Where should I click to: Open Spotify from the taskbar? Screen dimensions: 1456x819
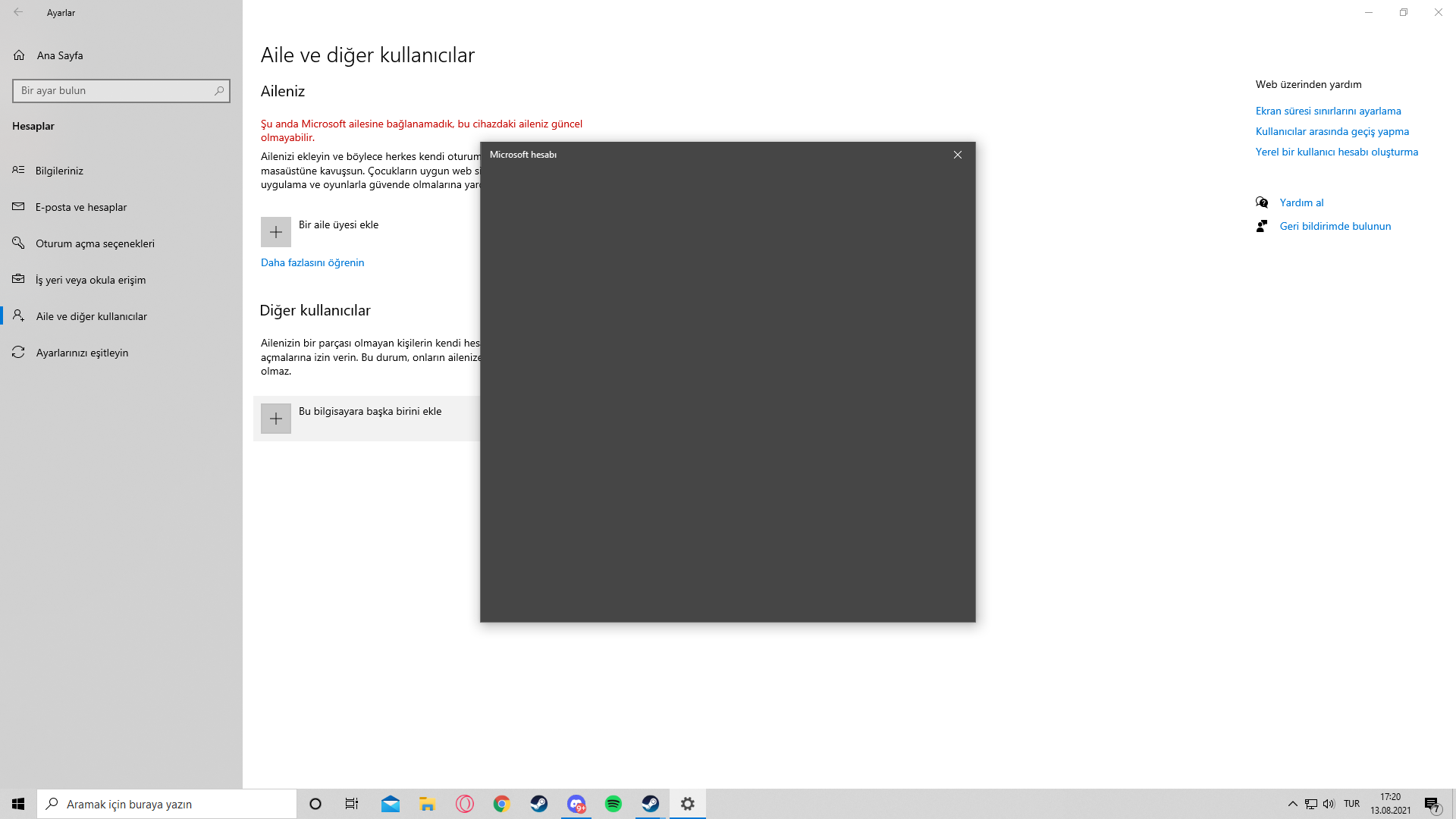tap(613, 804)
